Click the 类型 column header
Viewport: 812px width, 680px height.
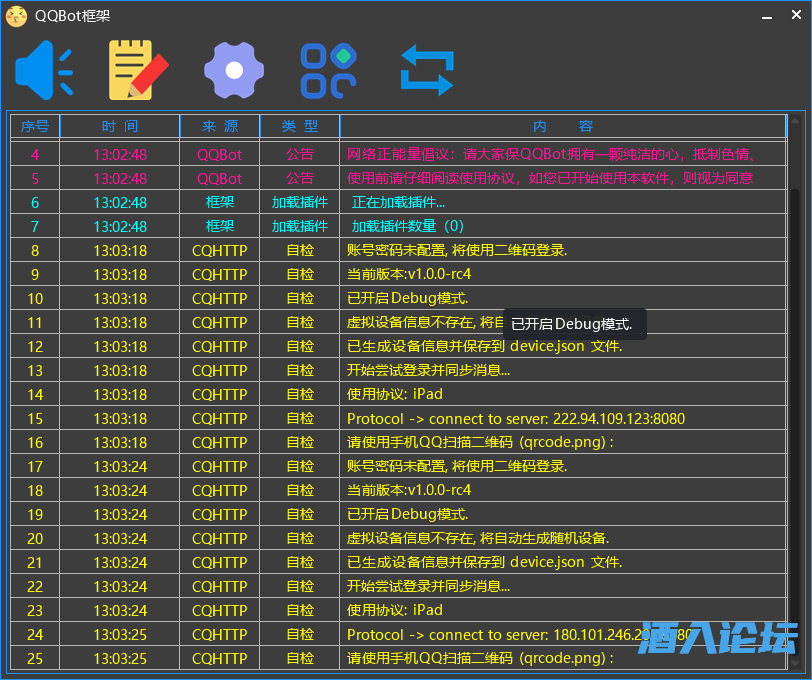pyautogui.click(x=300, y=126)
